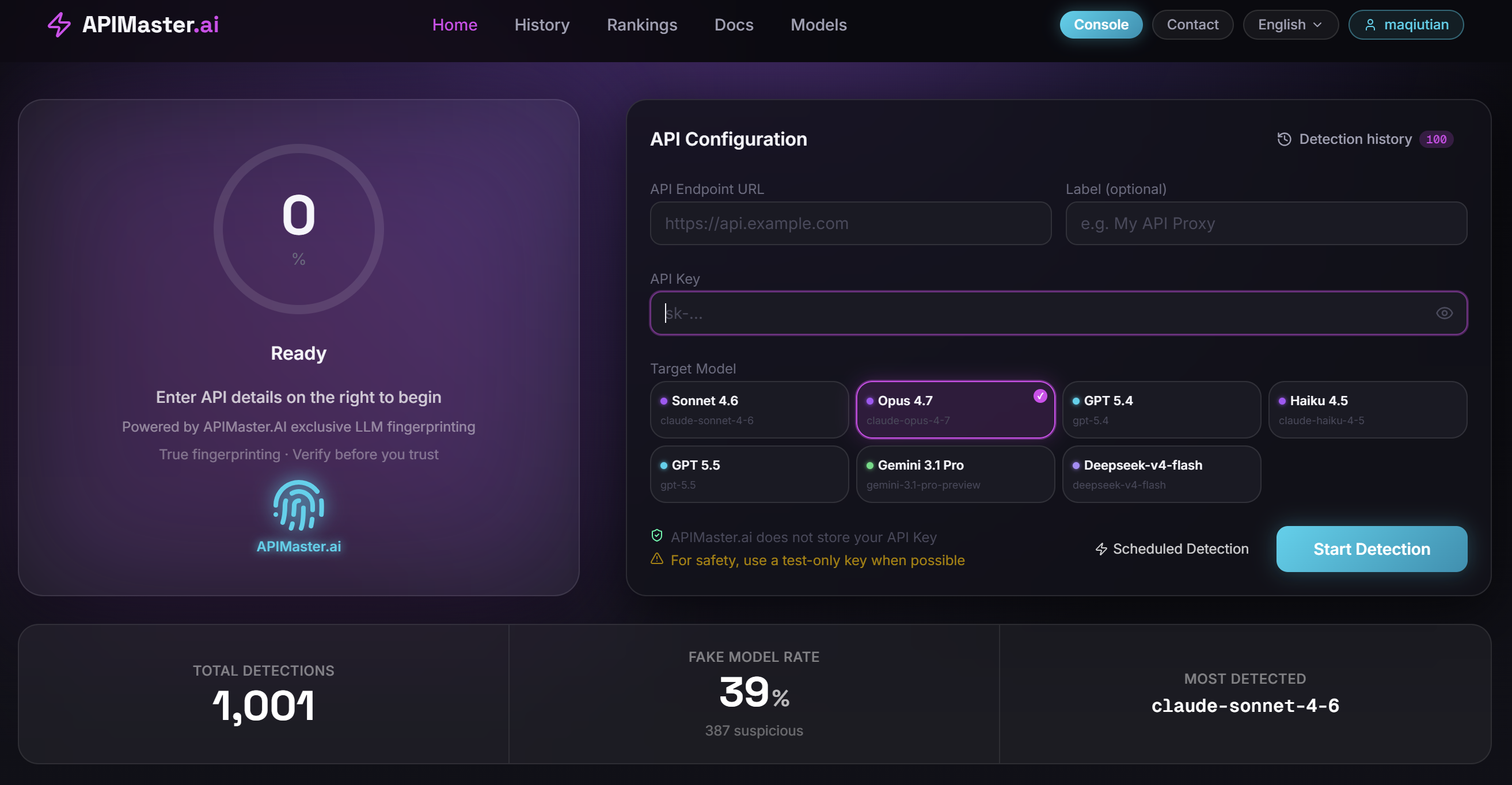Select the Deepseek-v4-flash target model

click(1161, 474)
